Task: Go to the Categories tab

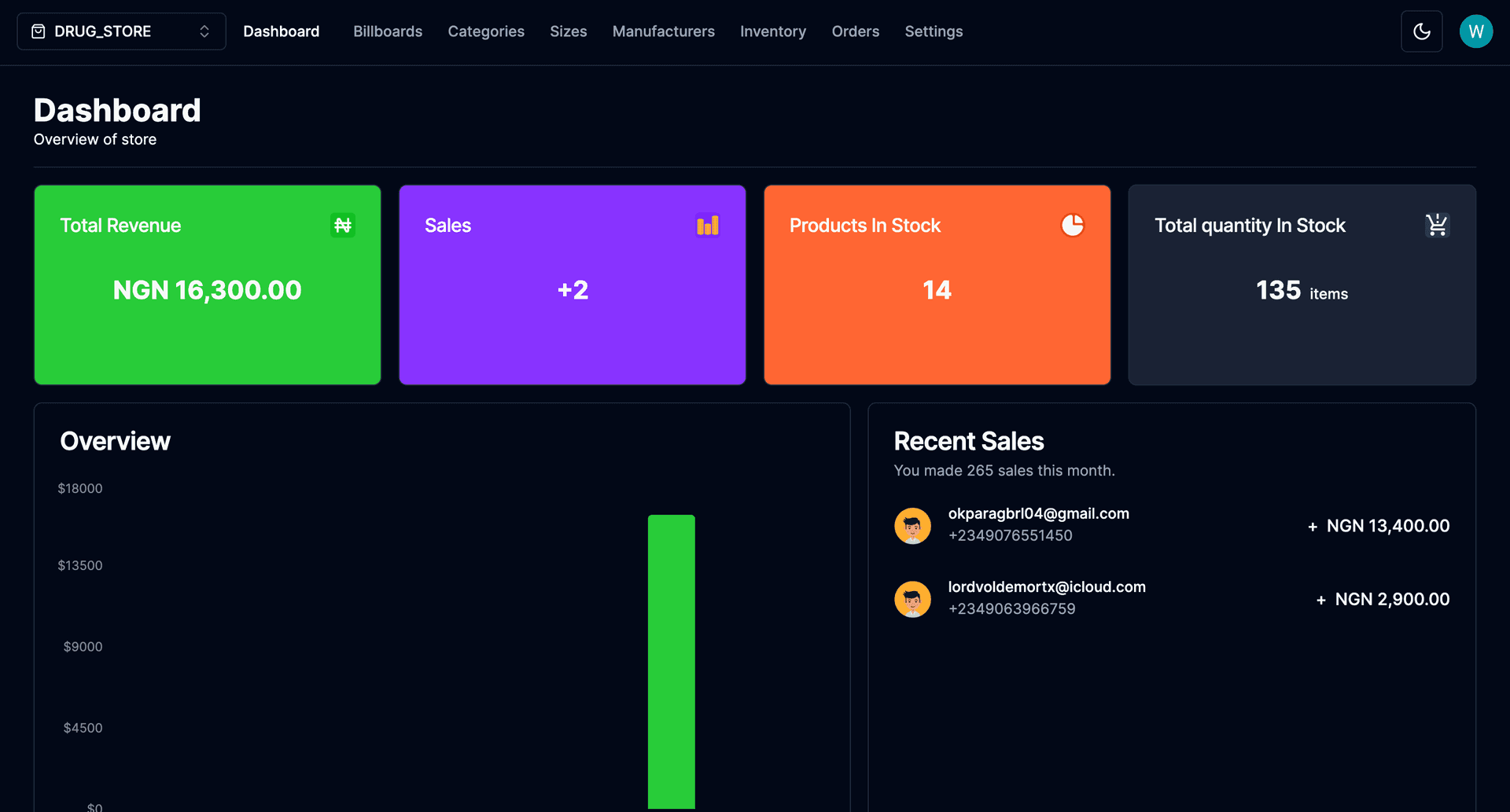Action: pyautogui.click(x=486, y=31)
